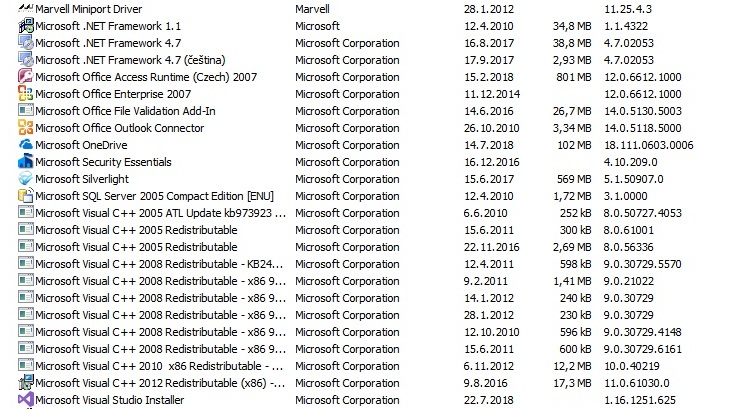Select the Visual C++ 2005 ATL Update entry
This screenshot has width=756, height=409.
pos(160,213)
